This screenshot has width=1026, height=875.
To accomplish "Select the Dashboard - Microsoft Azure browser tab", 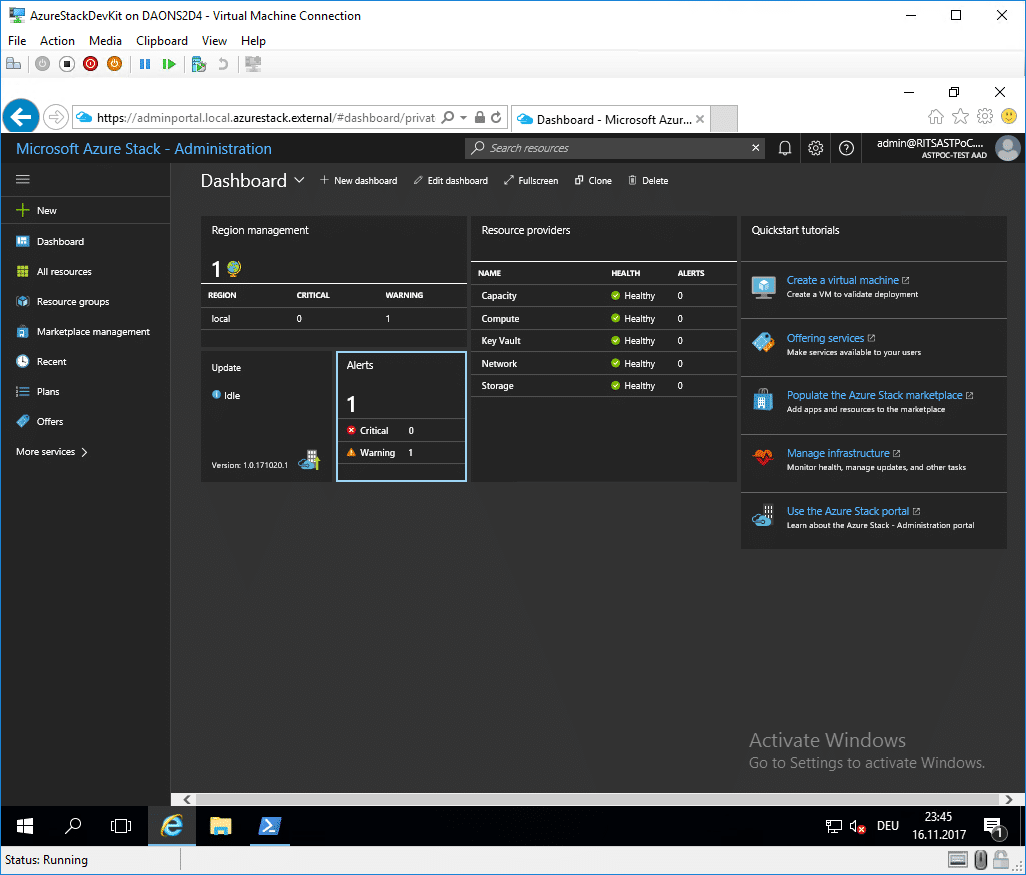I will click(610, 119).
